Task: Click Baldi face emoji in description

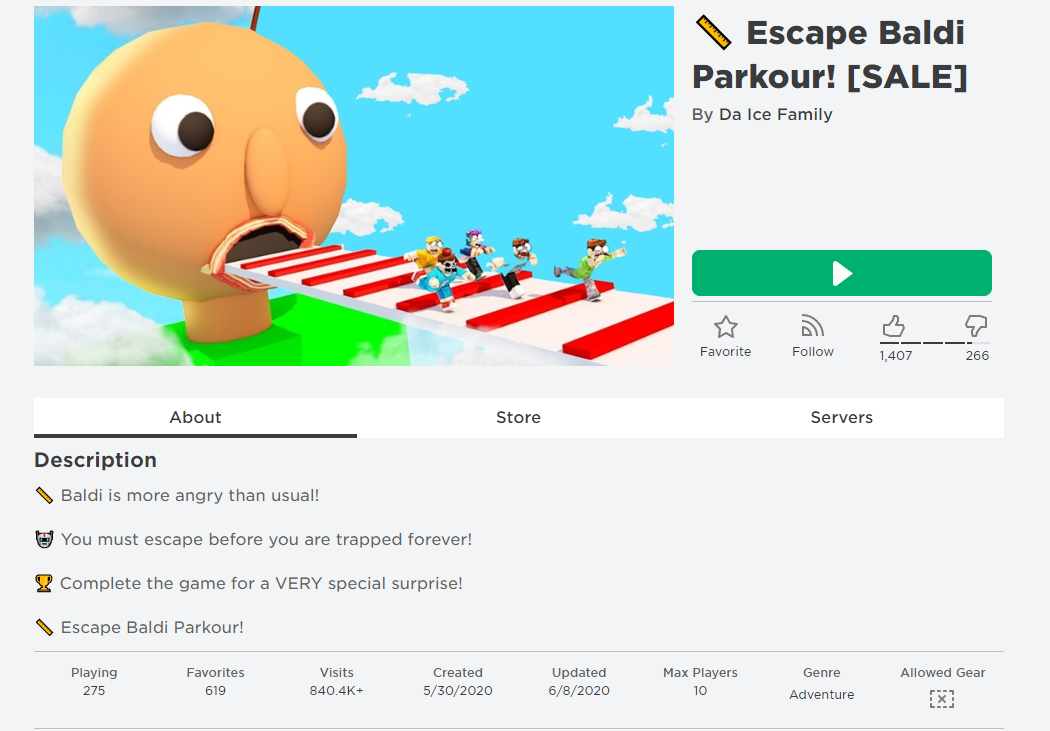Action: (x=44, y=540)
